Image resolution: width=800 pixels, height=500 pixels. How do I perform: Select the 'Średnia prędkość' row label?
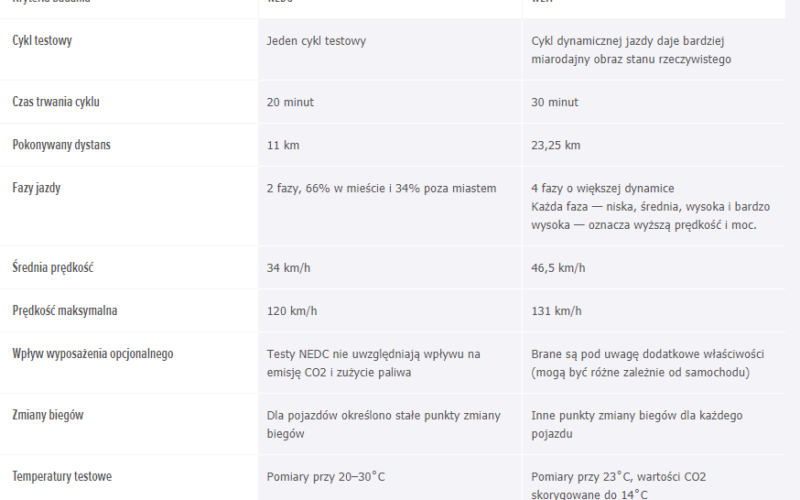tap(53, 267)
